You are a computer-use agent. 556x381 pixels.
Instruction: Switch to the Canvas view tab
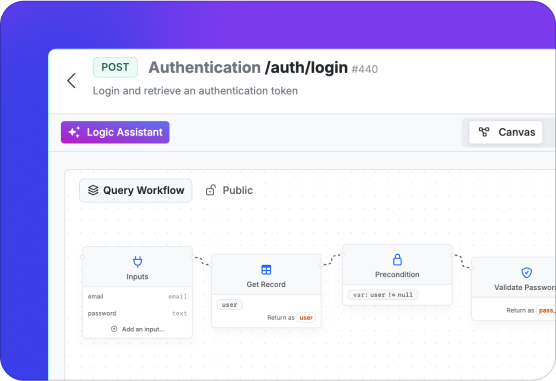click(x=506, y=132)
